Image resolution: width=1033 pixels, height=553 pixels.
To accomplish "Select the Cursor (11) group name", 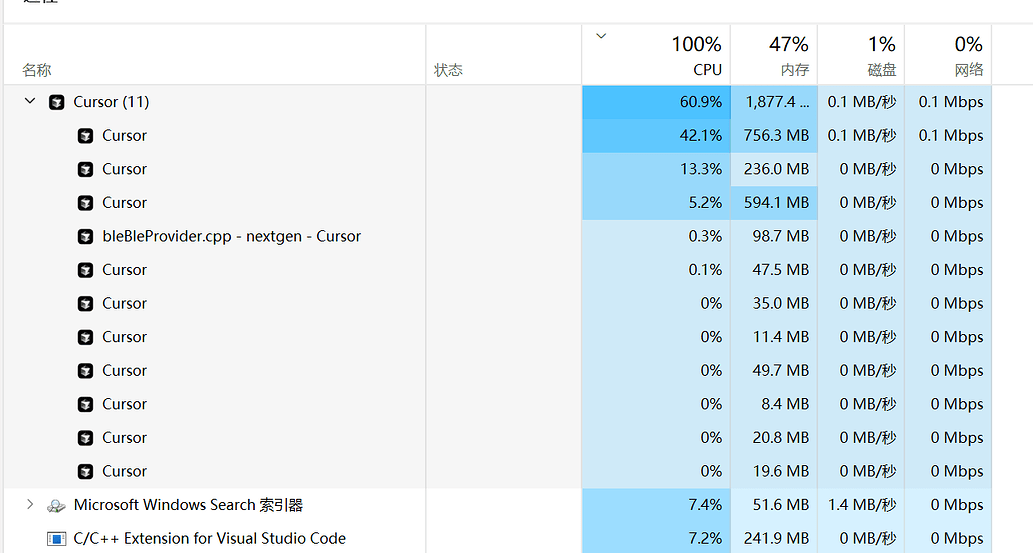I will pos(111,102).
